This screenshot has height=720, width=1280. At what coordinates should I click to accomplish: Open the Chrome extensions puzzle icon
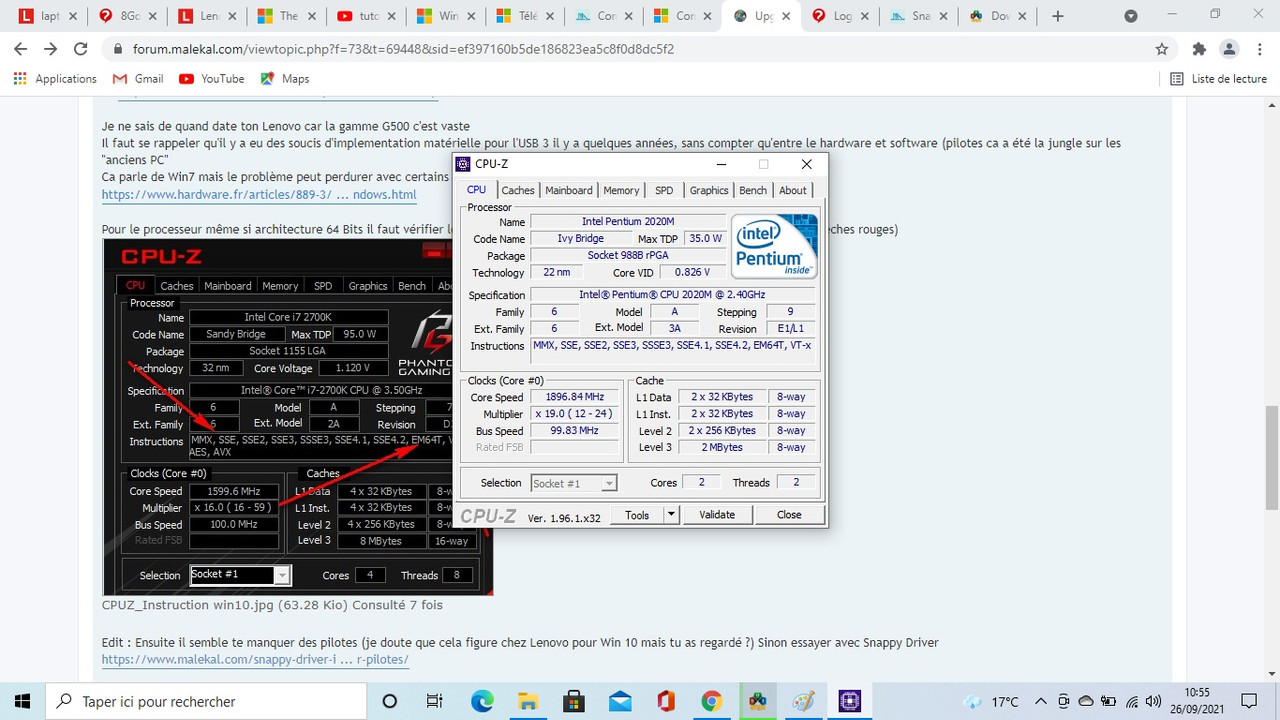pyautogui.click(x=1199, y=49)
